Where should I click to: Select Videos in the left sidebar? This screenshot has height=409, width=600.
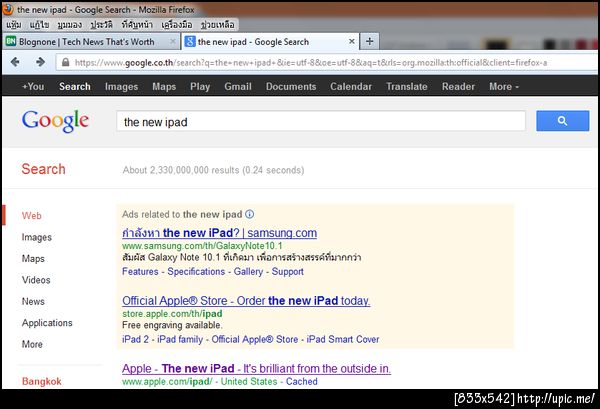coord(36,280)
